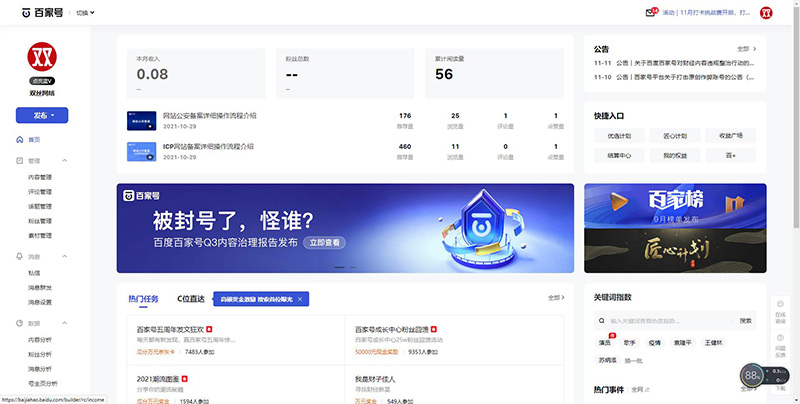Image resolution: width=800 pixels, height=404 pixels.
Task: Switch to the 热门任务 tab
Action: coord(143,299)
